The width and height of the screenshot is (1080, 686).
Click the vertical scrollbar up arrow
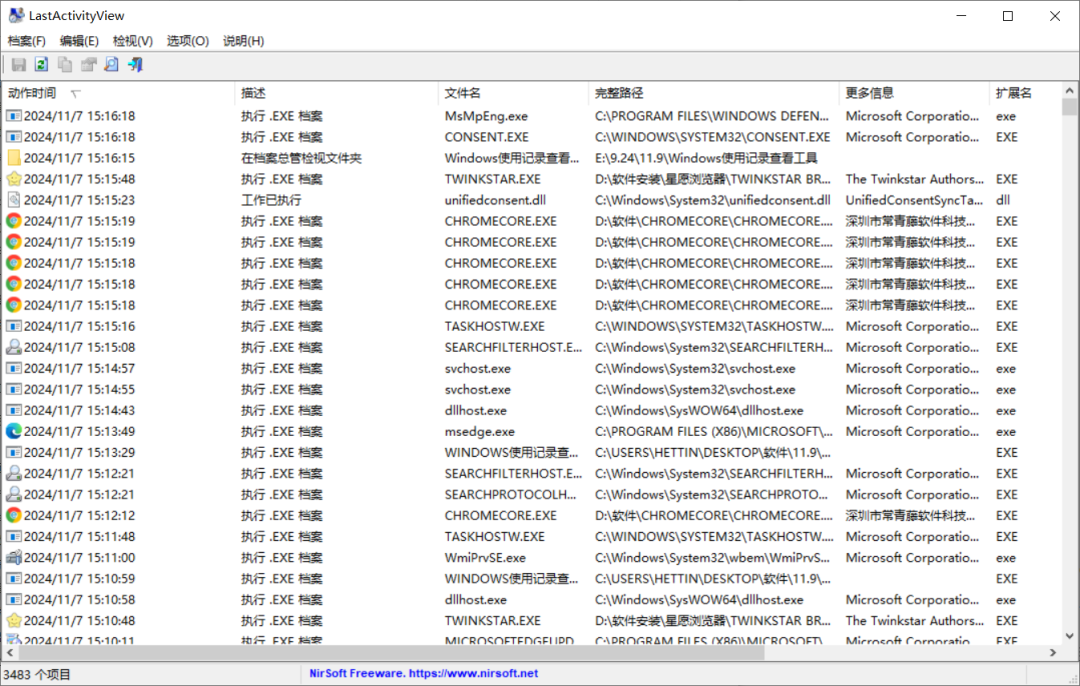pyautogui.click(x=1069, y=91)
